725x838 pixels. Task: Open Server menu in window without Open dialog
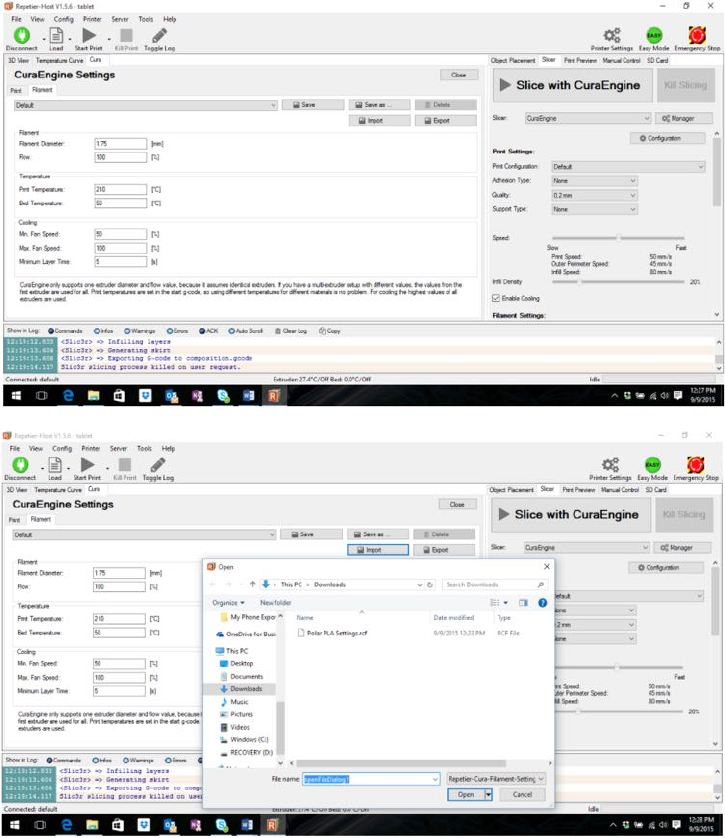click(x=120, y=19)
